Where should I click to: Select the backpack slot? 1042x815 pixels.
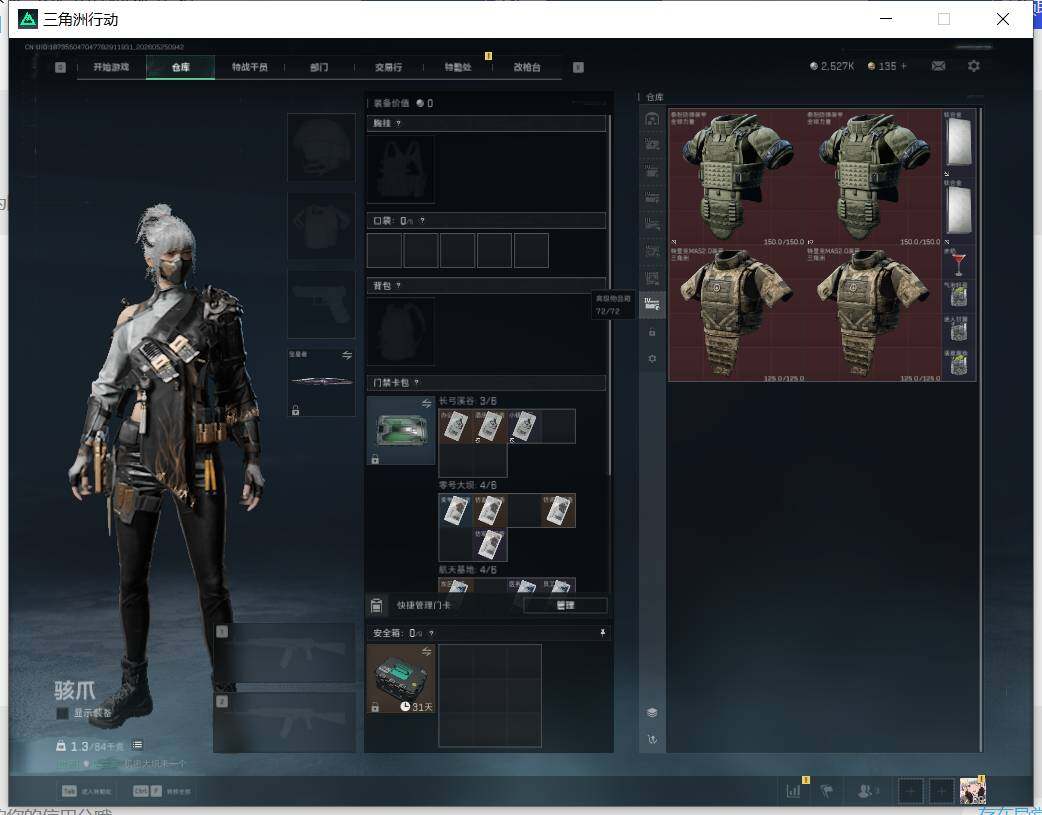click(401, 331)
